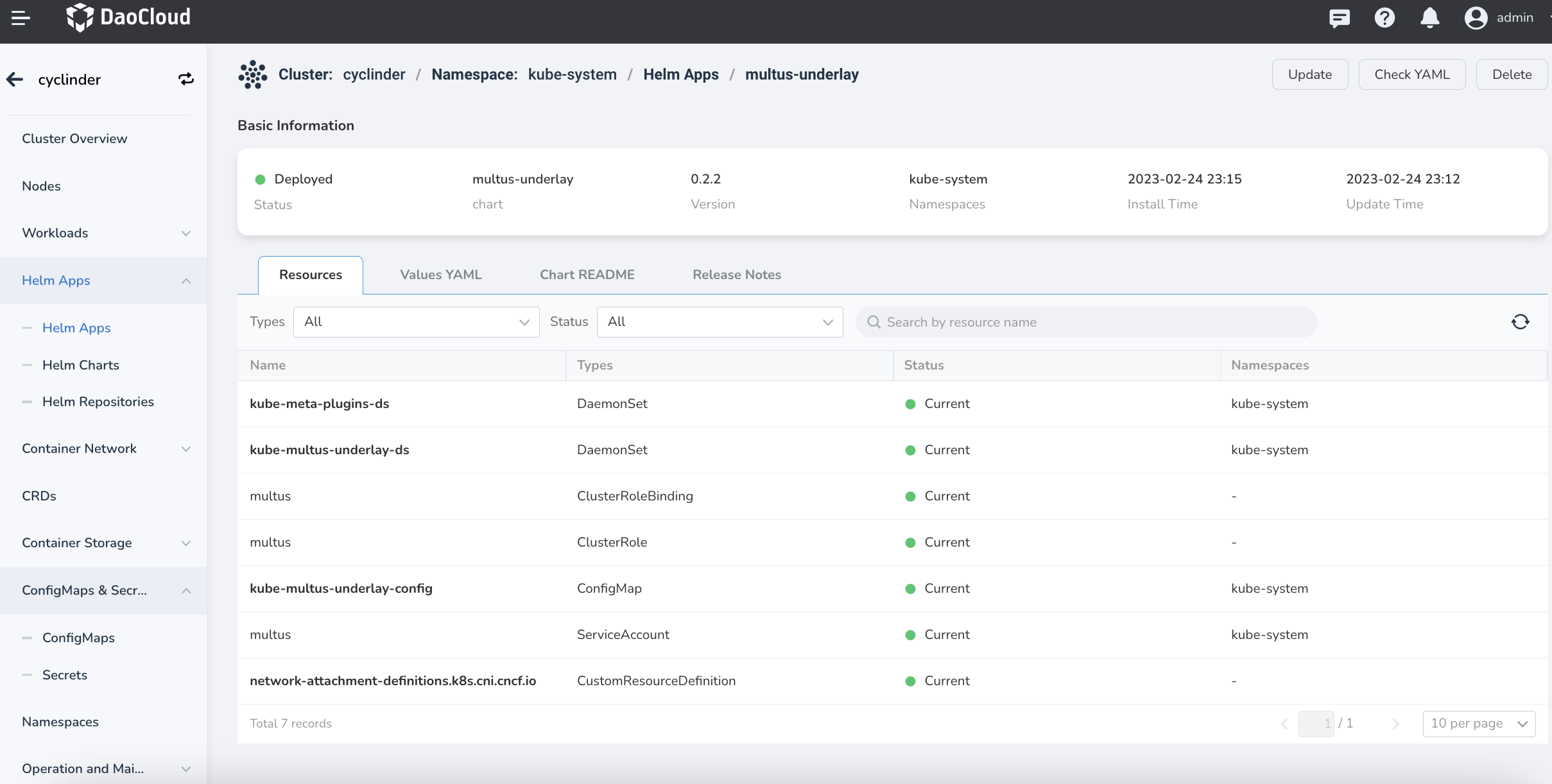Click the DaoCloud logo
This screenshot has height=784, width=1552.
click(128, 17)
